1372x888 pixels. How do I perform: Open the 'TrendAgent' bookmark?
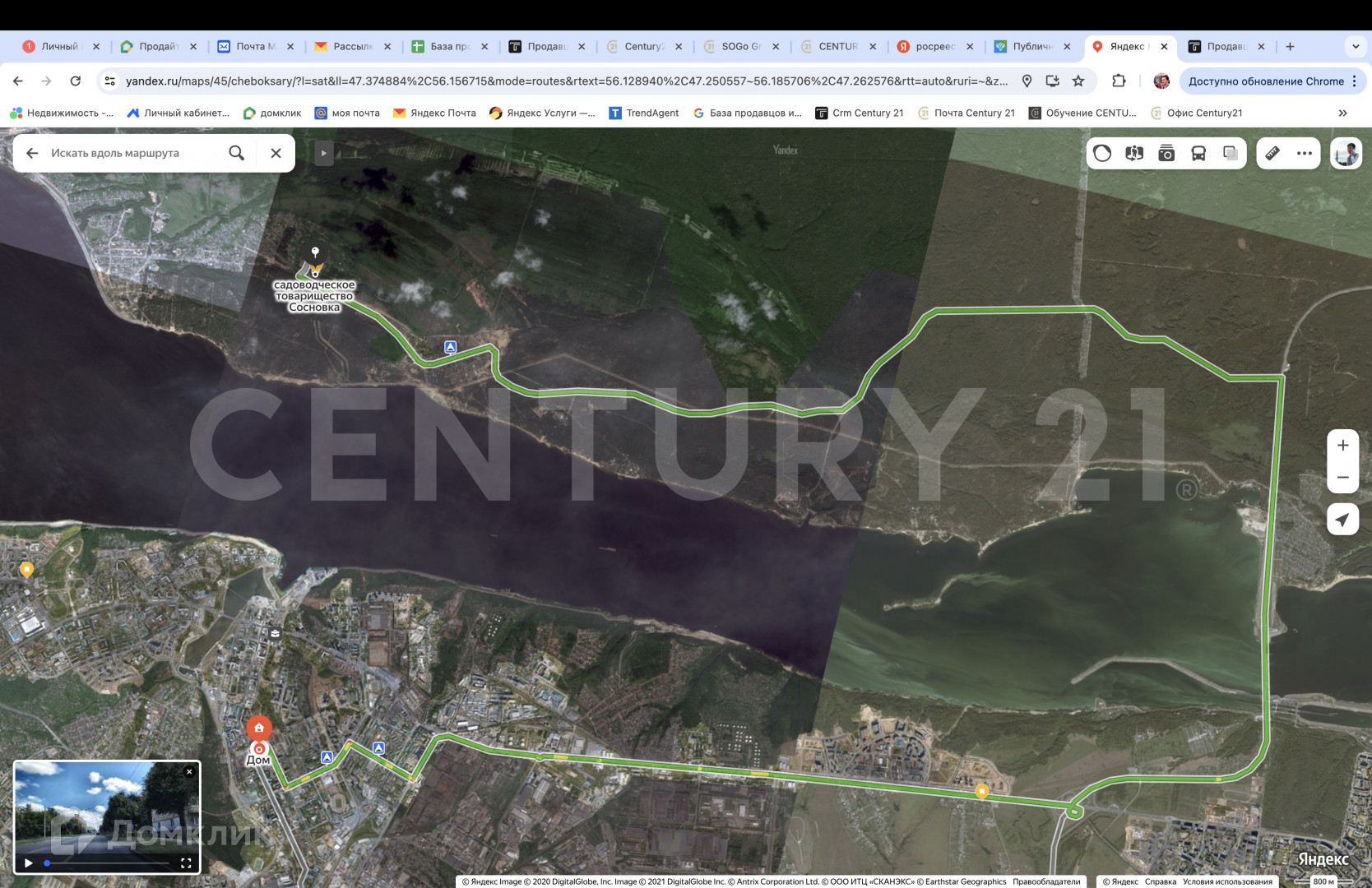pyautogui.click(x=644, y=113)
